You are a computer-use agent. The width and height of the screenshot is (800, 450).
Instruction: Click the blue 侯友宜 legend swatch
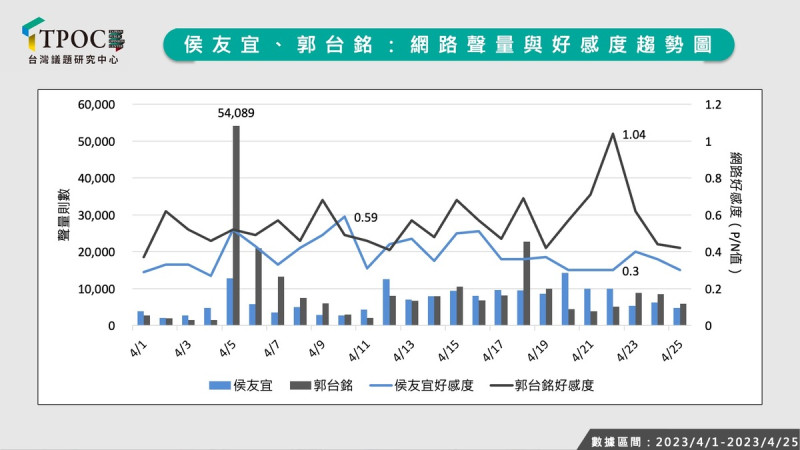(x=219, y=385)
